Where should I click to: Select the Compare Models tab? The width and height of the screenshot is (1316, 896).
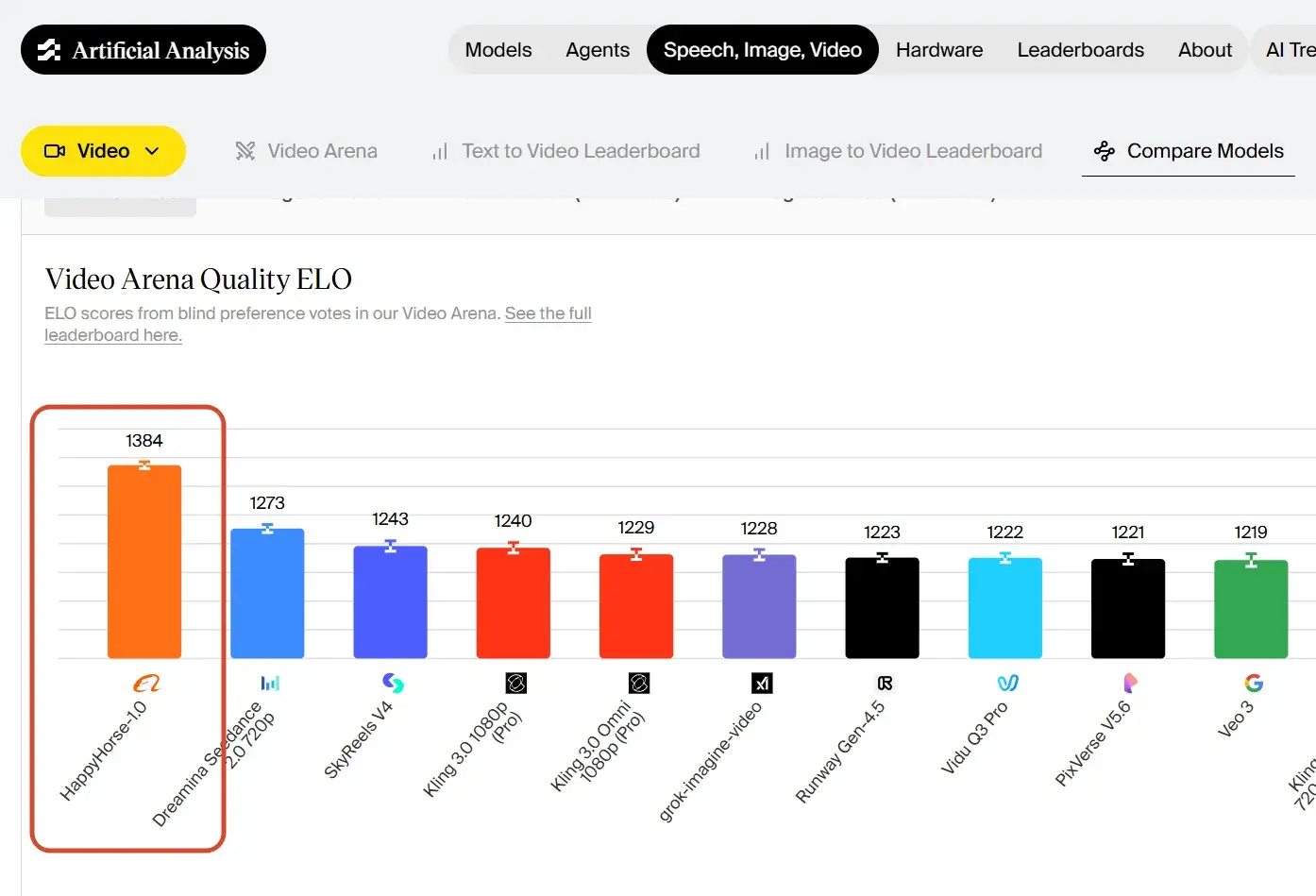(1189, 151)
